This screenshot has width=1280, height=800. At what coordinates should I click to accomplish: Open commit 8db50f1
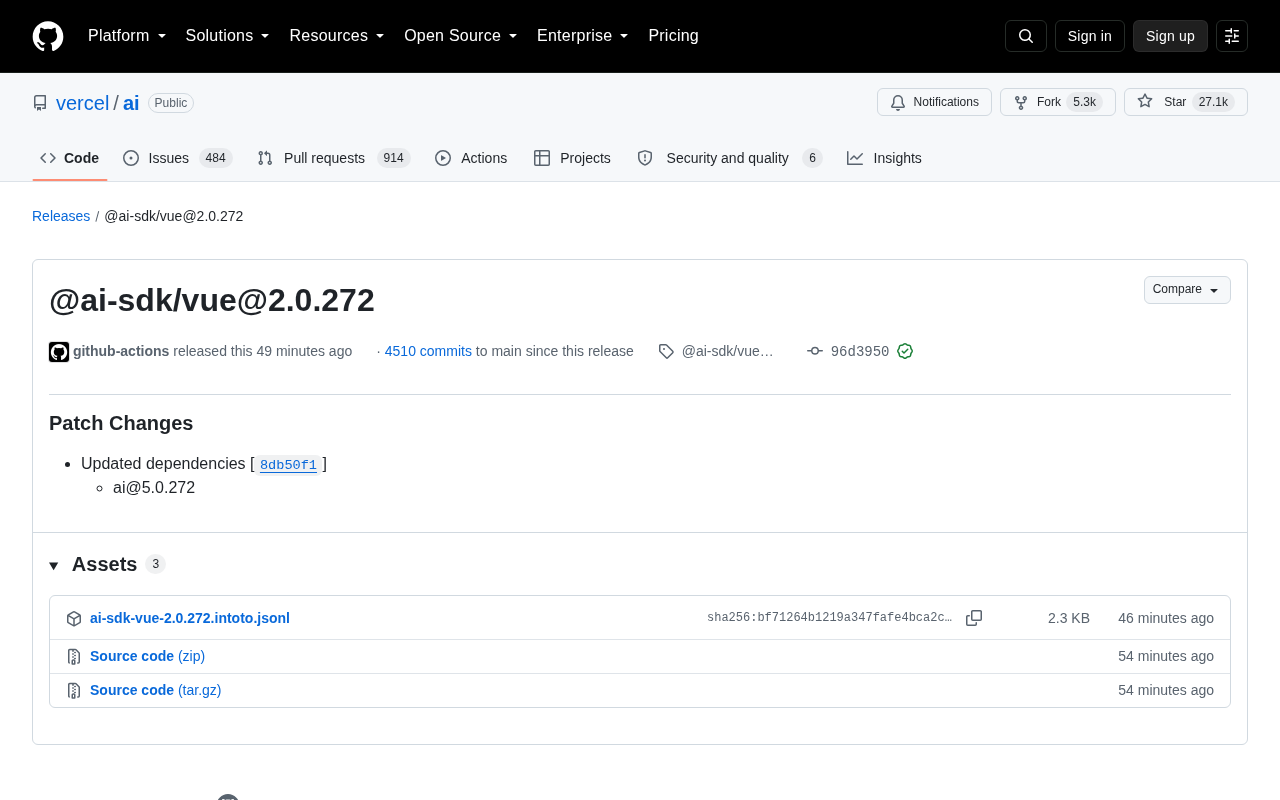[x=288, y=465]
